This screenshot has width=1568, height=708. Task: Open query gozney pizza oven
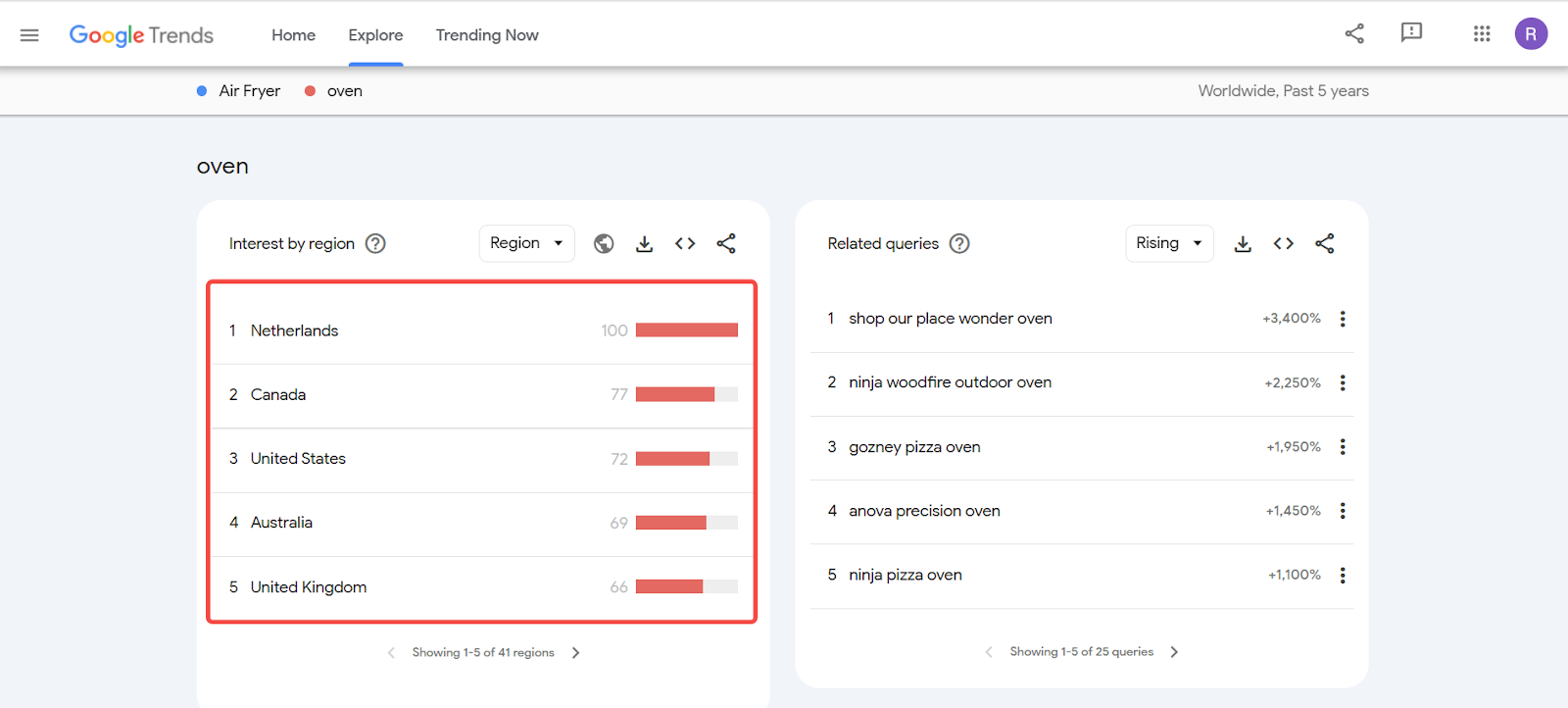tap(914, 447)
